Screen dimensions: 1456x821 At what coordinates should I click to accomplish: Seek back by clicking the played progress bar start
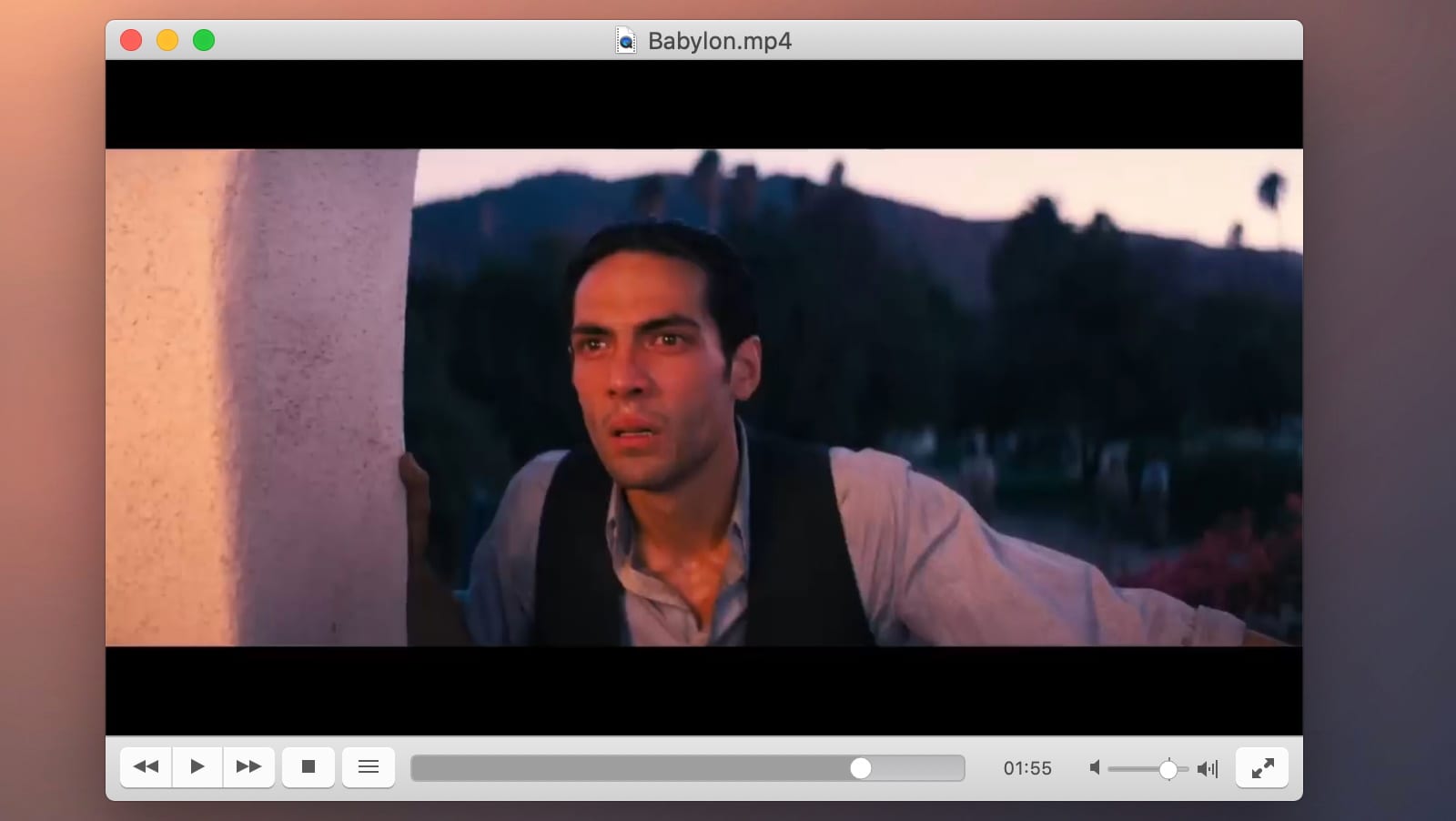pyautogui.click(x=428, y=768)
